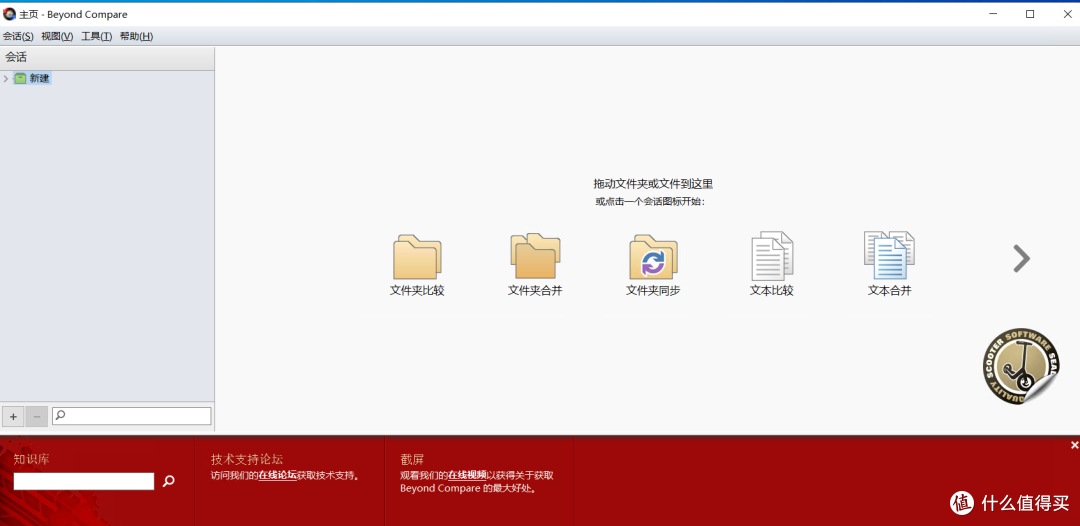Show more session types with right chevron
Screen dimensions: 1080x526
click(x=1021, y=258)
